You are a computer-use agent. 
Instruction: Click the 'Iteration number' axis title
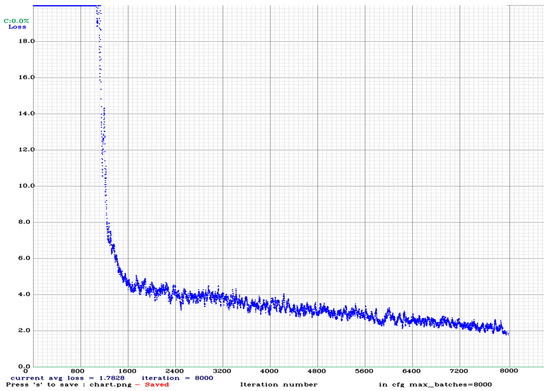pos(279,385)
